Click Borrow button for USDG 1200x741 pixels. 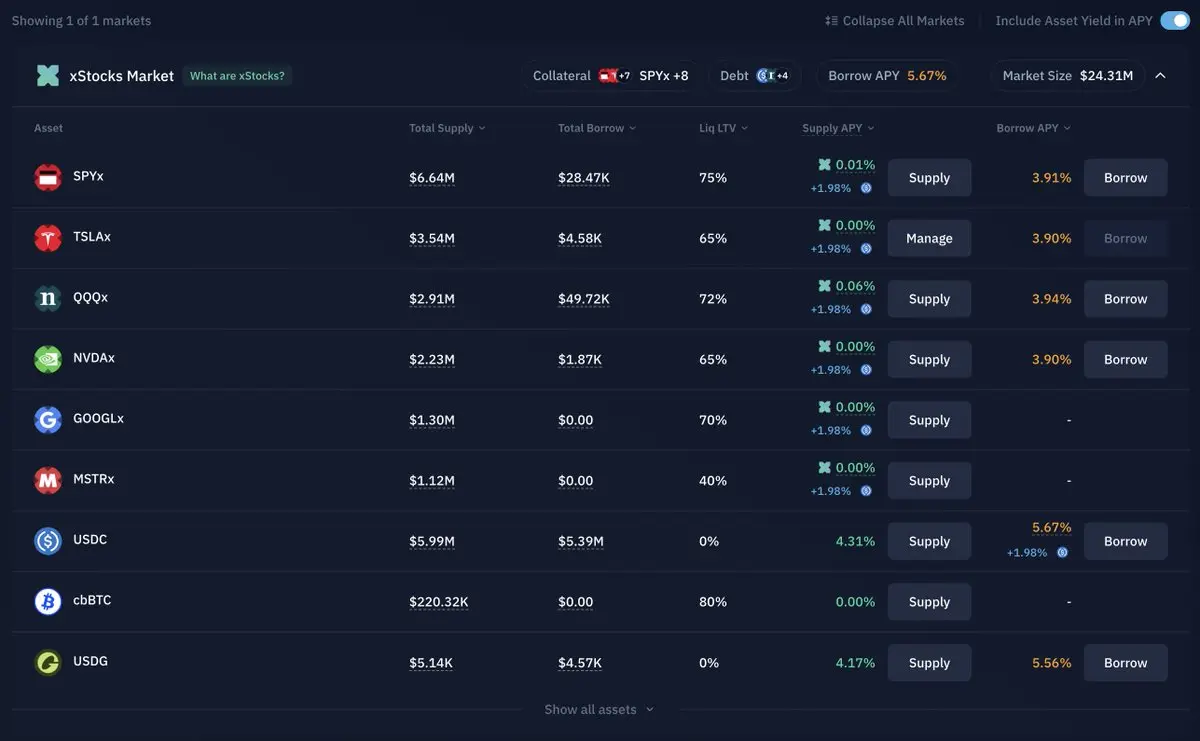pos(1125,663)
